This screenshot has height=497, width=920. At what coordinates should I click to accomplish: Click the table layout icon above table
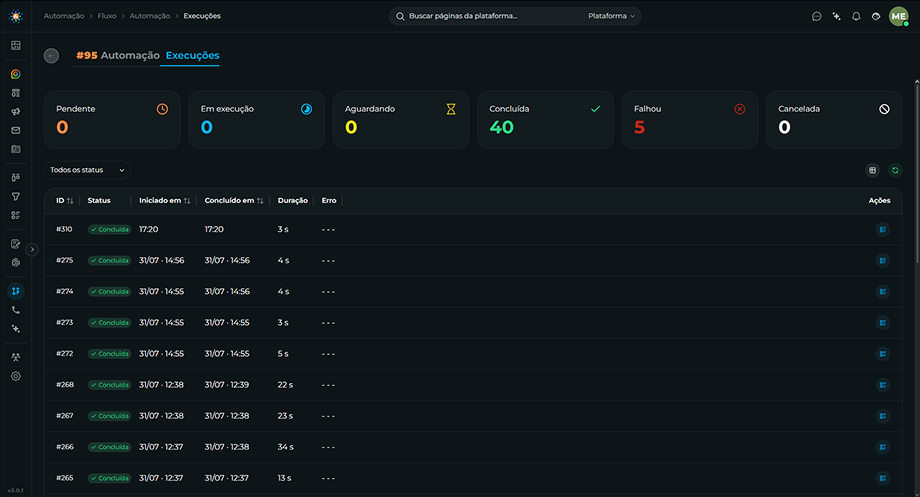click(872, 170)
